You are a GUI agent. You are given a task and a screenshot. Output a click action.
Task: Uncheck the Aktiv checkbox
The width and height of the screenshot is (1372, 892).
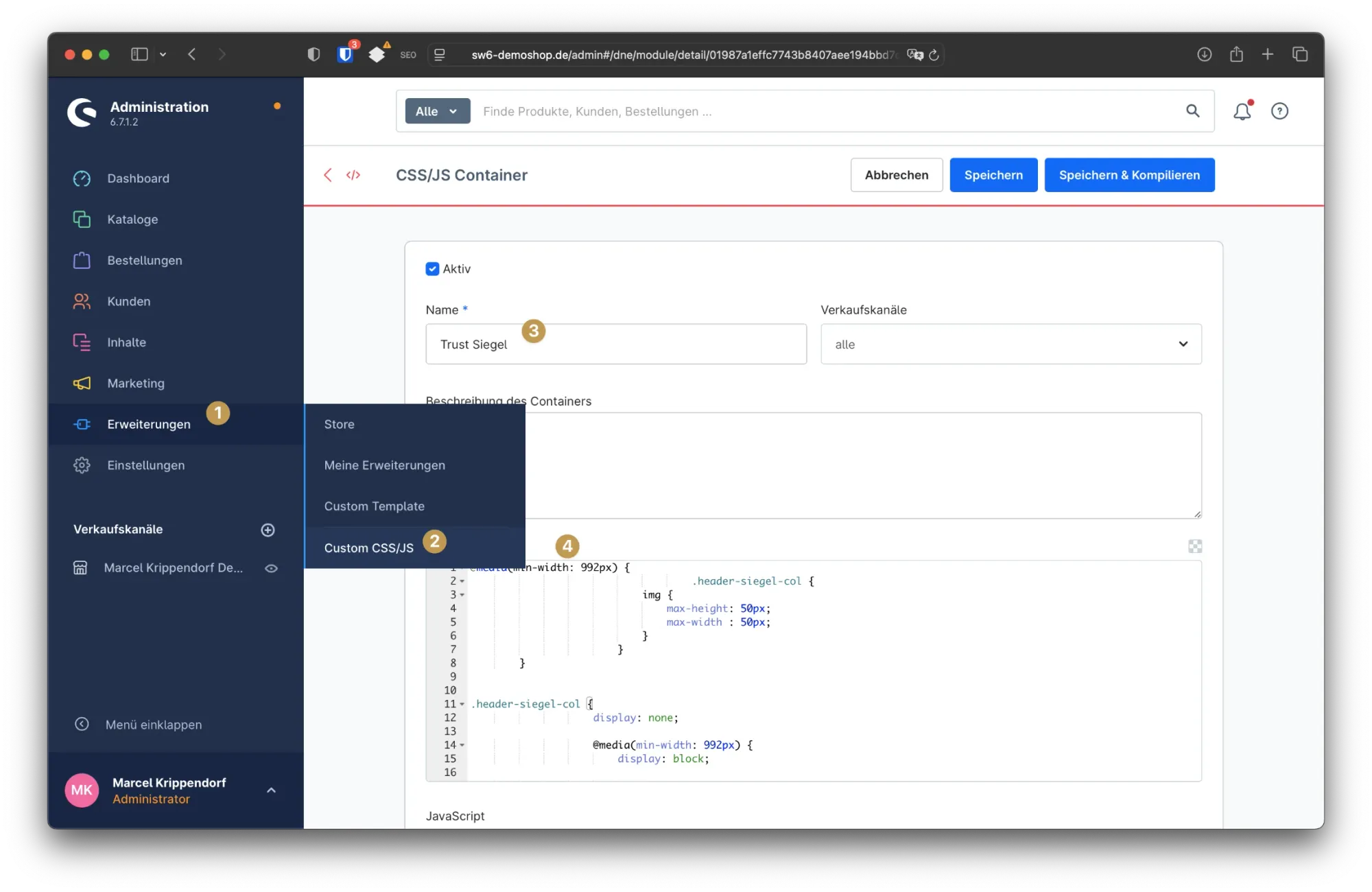coord(432,269)
